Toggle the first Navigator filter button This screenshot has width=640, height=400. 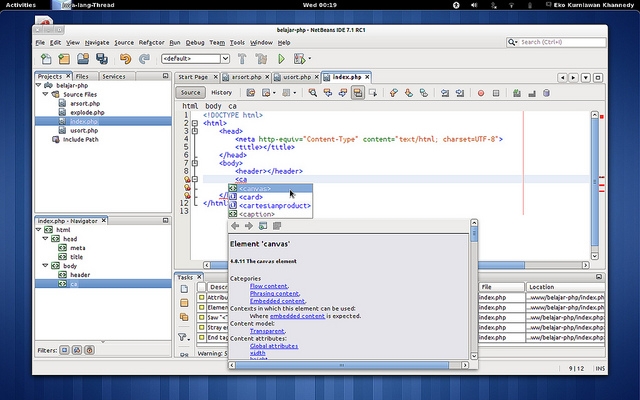pos(63,351)
